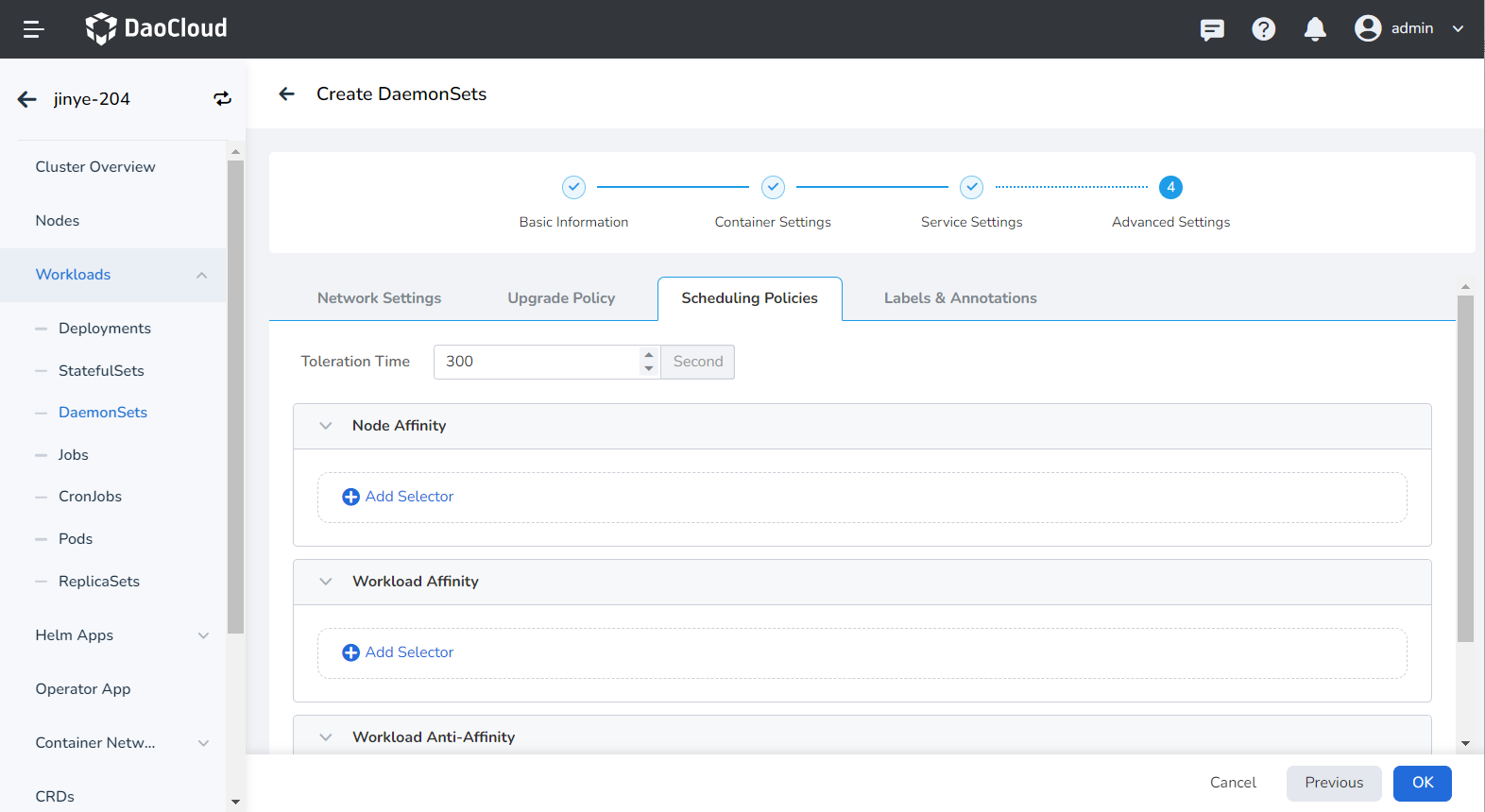The image size is (1485, 812).
Task: Switch to the Labels & Annotations tab
Action: 960,298
